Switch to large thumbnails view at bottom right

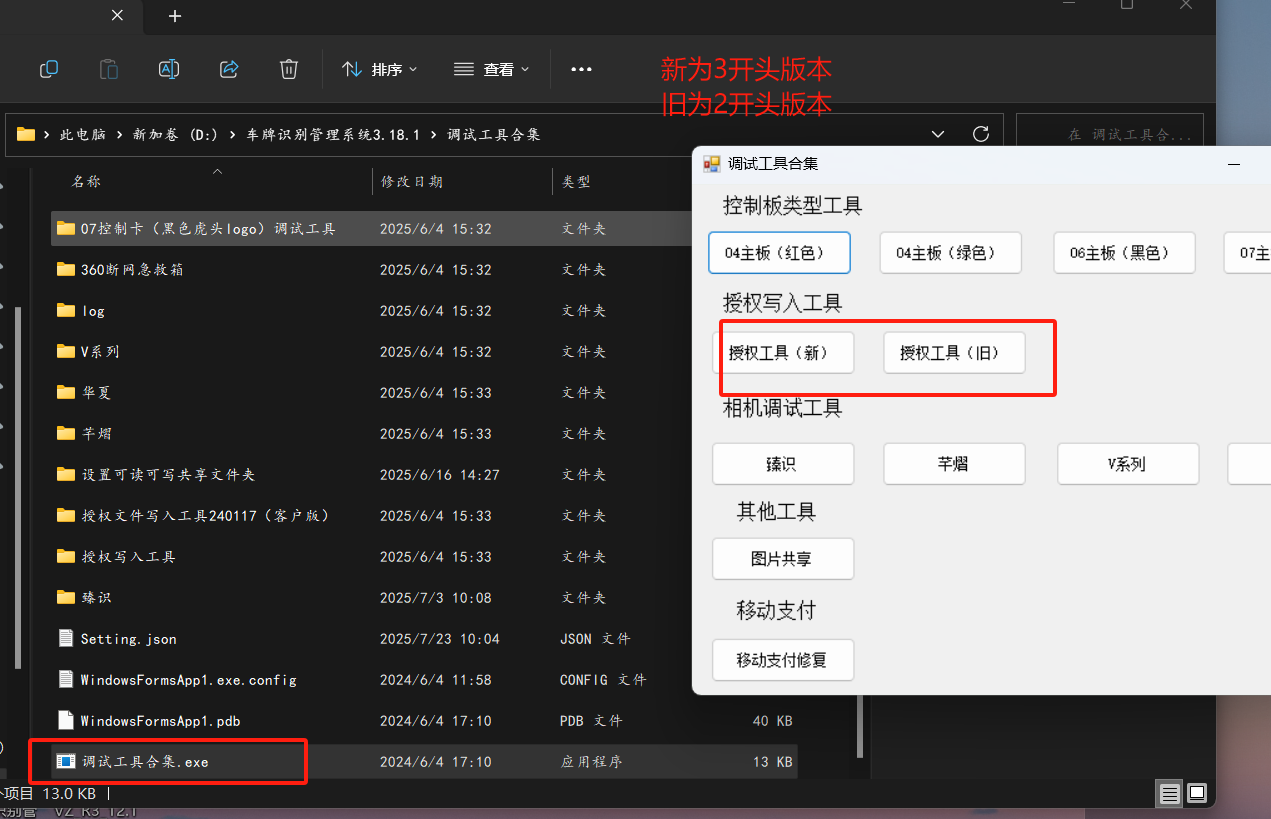[x=1196, y=793]
